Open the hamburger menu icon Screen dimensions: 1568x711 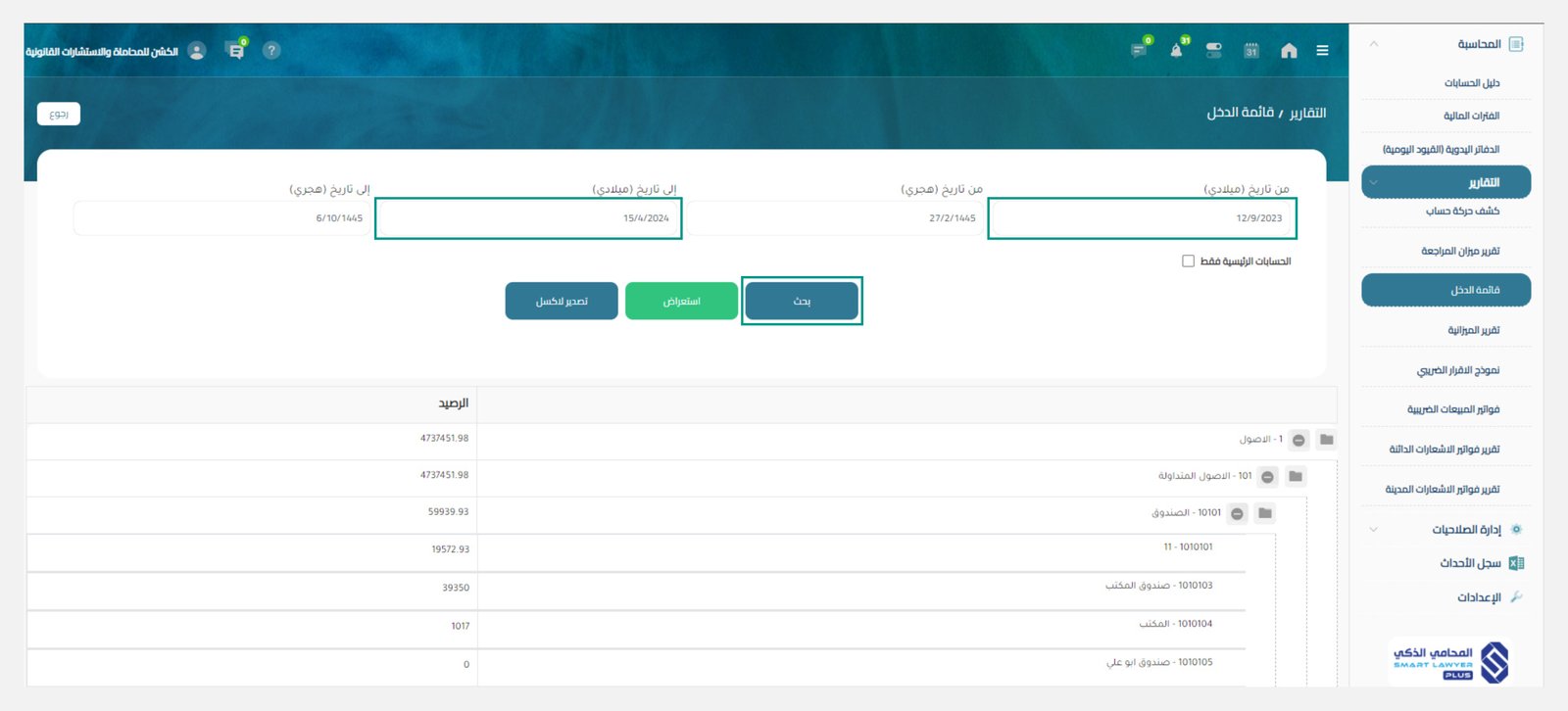[1322, 51]
